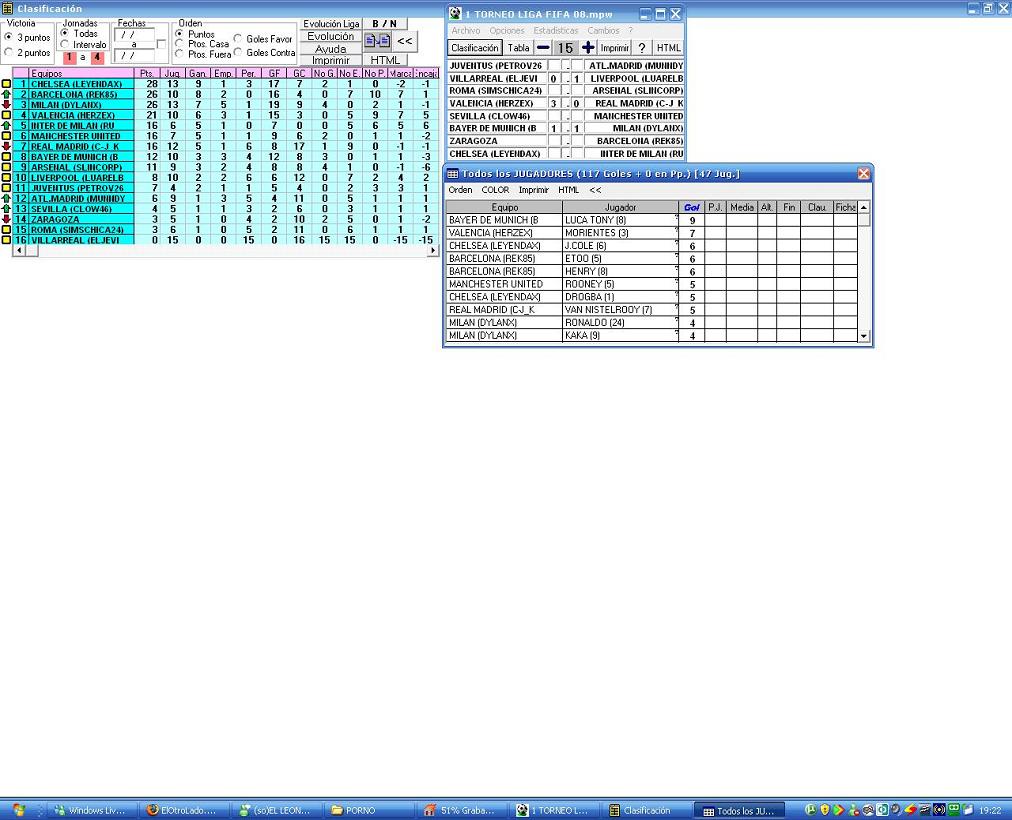Click the red jornada end value 4

(97, 57)
